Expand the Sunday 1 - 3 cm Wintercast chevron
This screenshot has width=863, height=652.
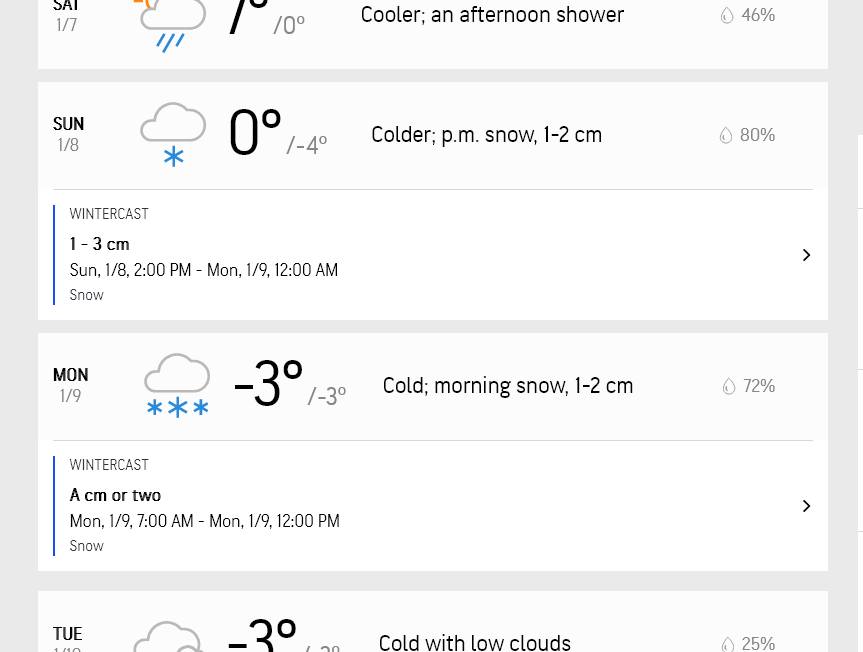tap(806, 255)
